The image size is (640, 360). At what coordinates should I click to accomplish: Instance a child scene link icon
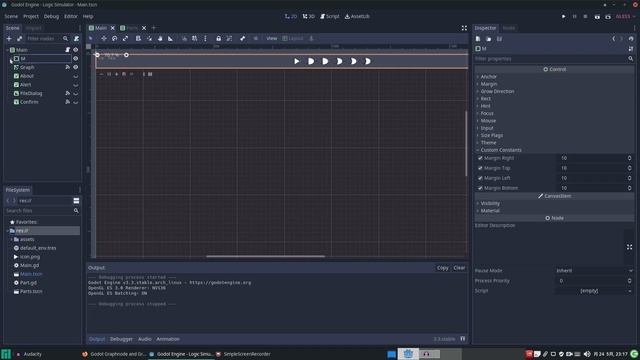tap(19, 38)
